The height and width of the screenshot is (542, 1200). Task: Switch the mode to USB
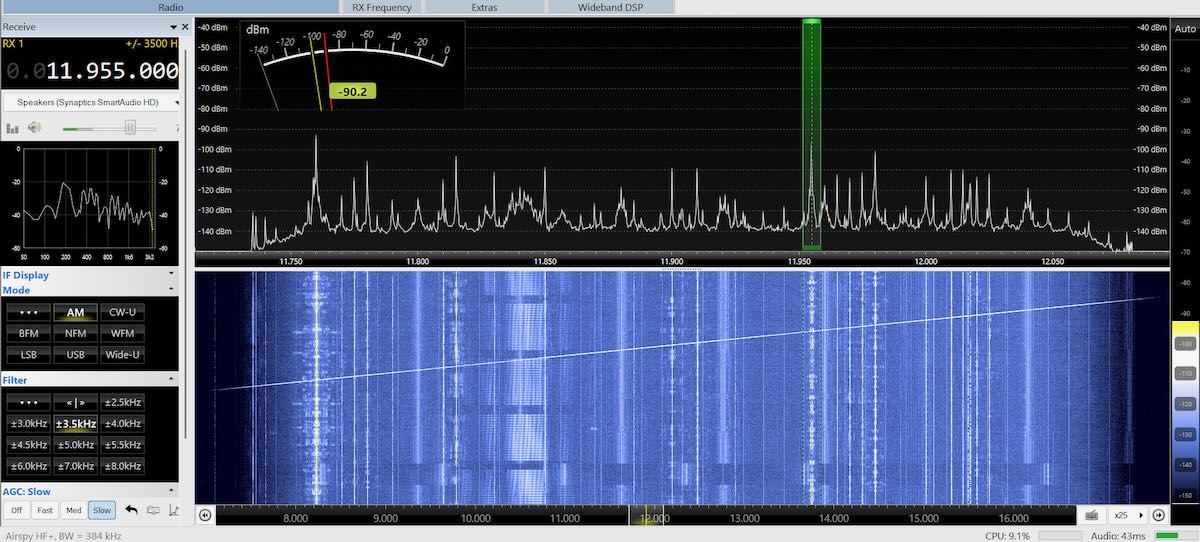pos(75,355)
